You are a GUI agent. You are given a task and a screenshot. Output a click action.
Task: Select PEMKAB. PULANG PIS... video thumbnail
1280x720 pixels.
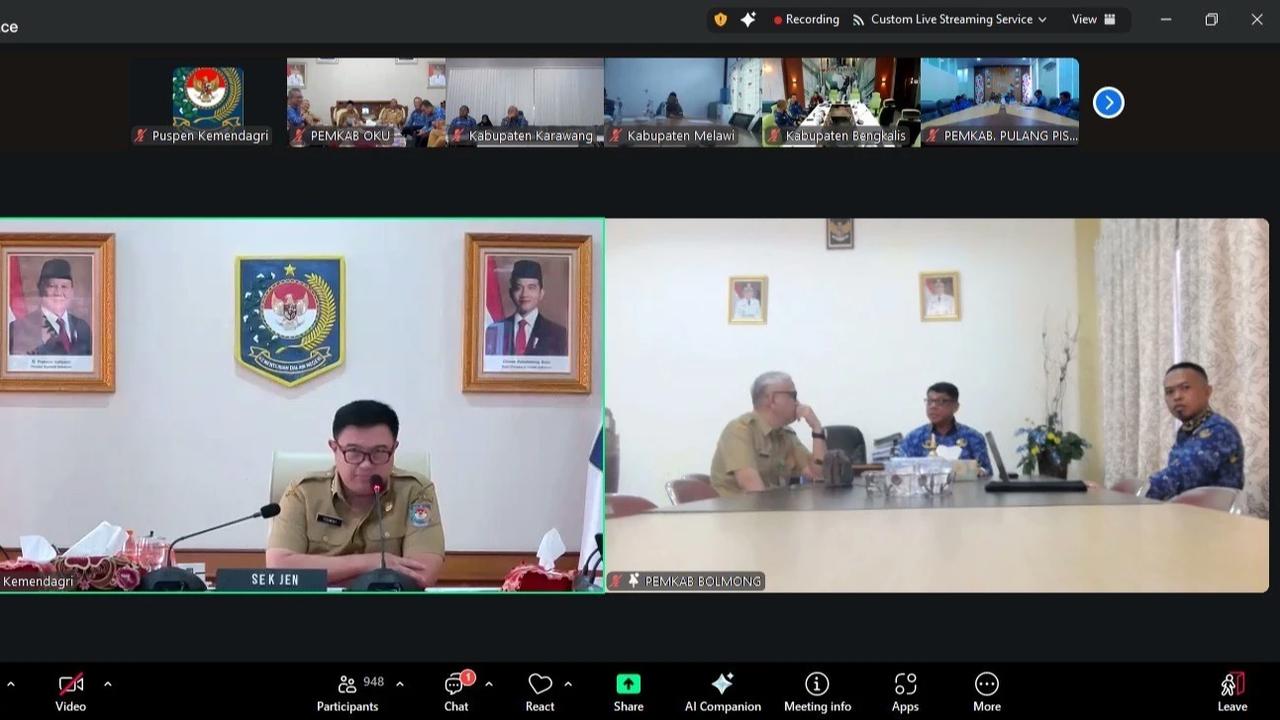point(1000,102)
